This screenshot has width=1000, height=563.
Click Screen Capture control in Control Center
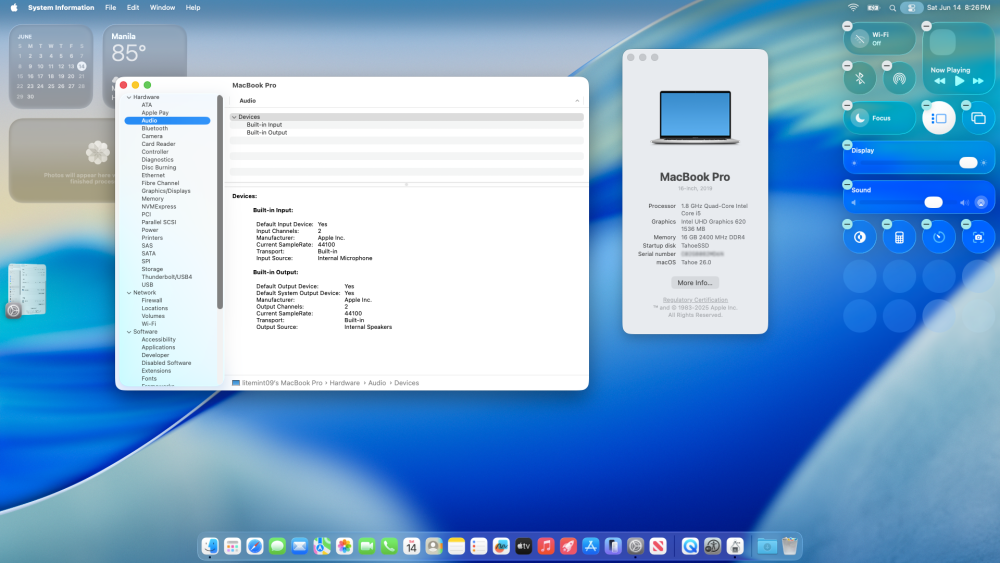978,237
